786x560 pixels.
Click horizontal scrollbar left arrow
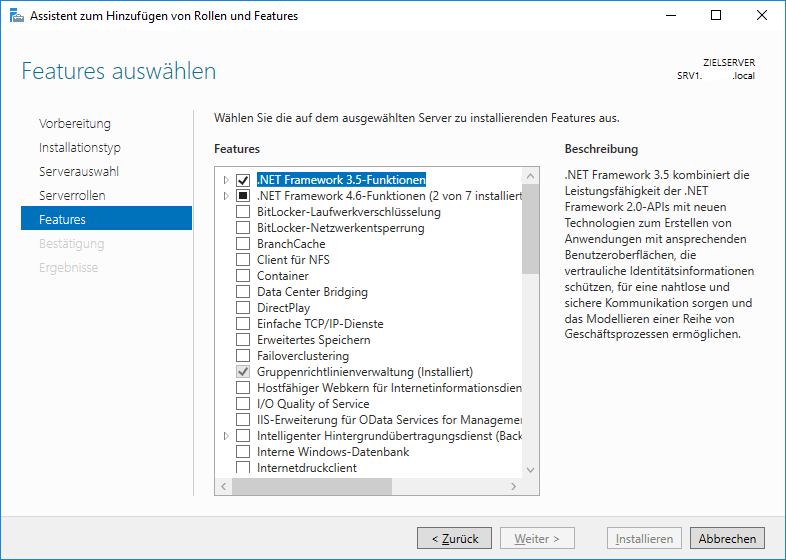coord(224,486)
